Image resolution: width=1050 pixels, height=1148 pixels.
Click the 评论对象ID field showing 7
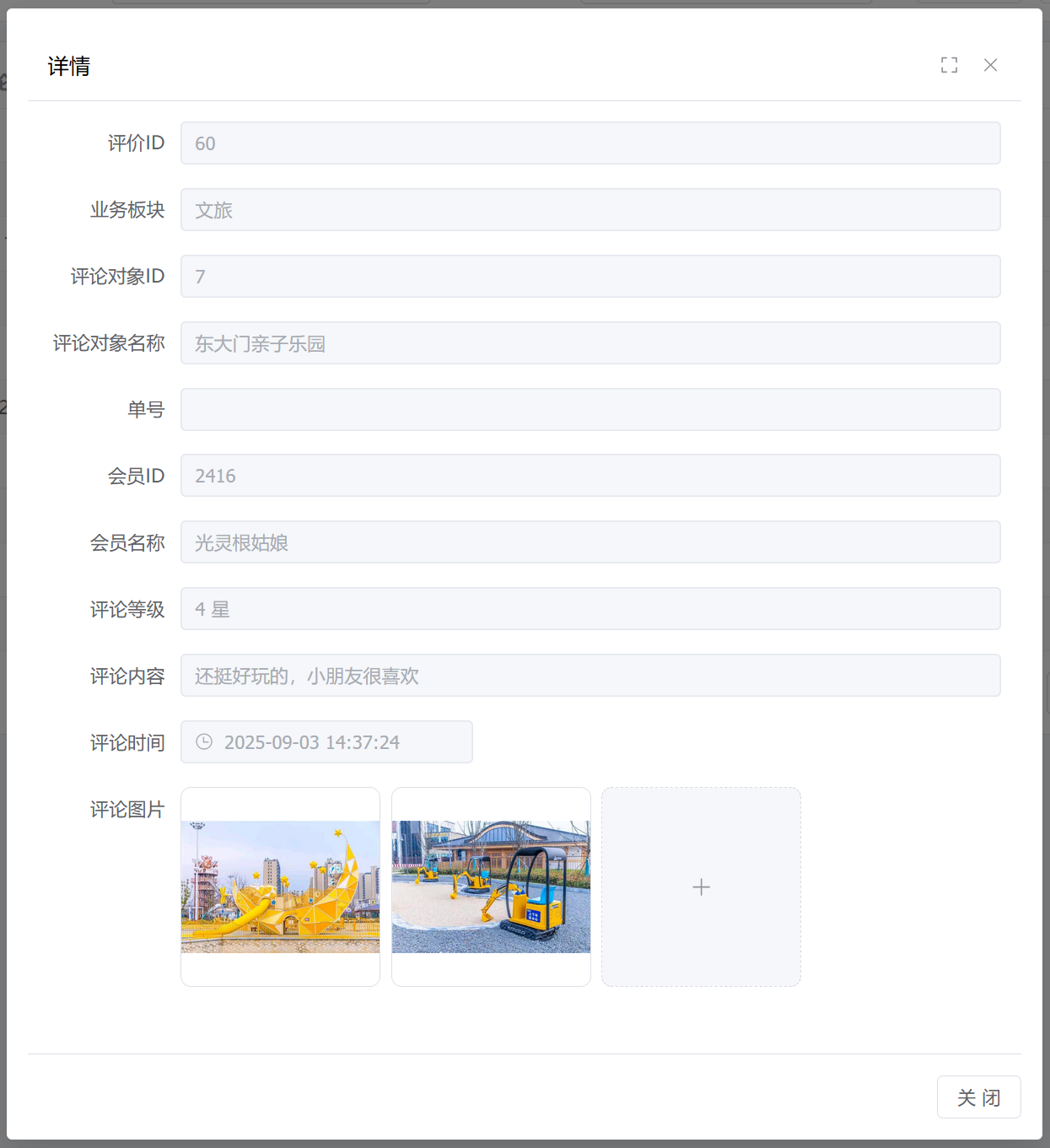(590, 277)
